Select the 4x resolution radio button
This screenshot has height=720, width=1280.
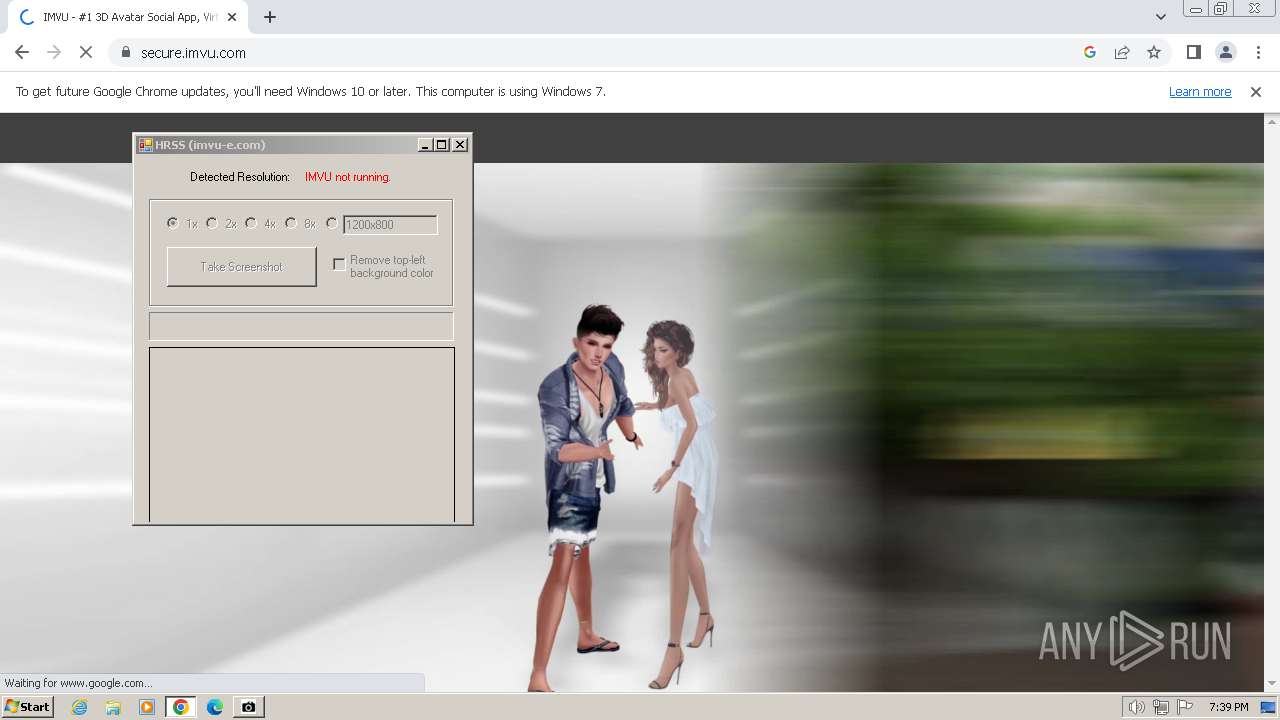251,223
